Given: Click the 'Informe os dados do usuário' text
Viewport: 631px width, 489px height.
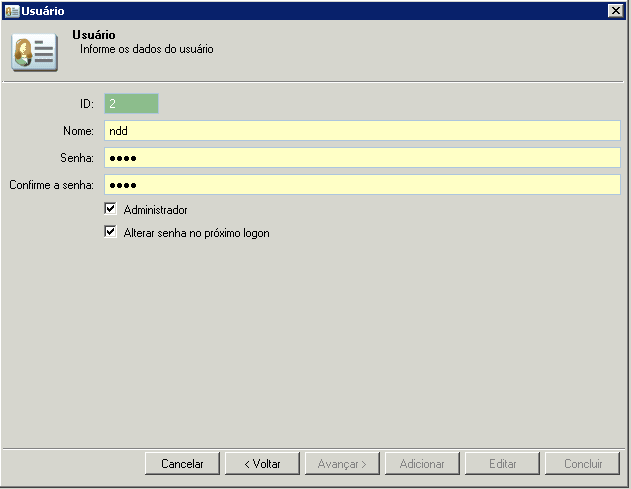Looking at the screenshot, I should 146,49.
